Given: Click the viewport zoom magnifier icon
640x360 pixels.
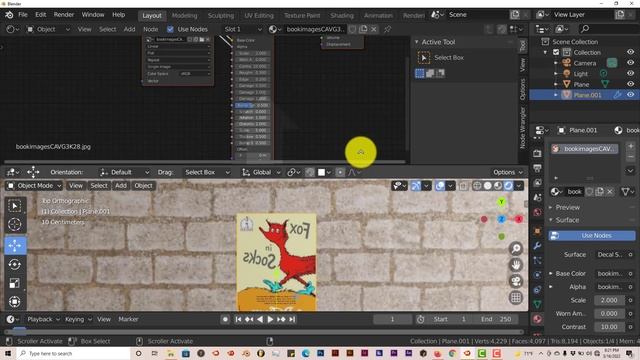Looking at the screenshot, I should click(x=516, y=248).
